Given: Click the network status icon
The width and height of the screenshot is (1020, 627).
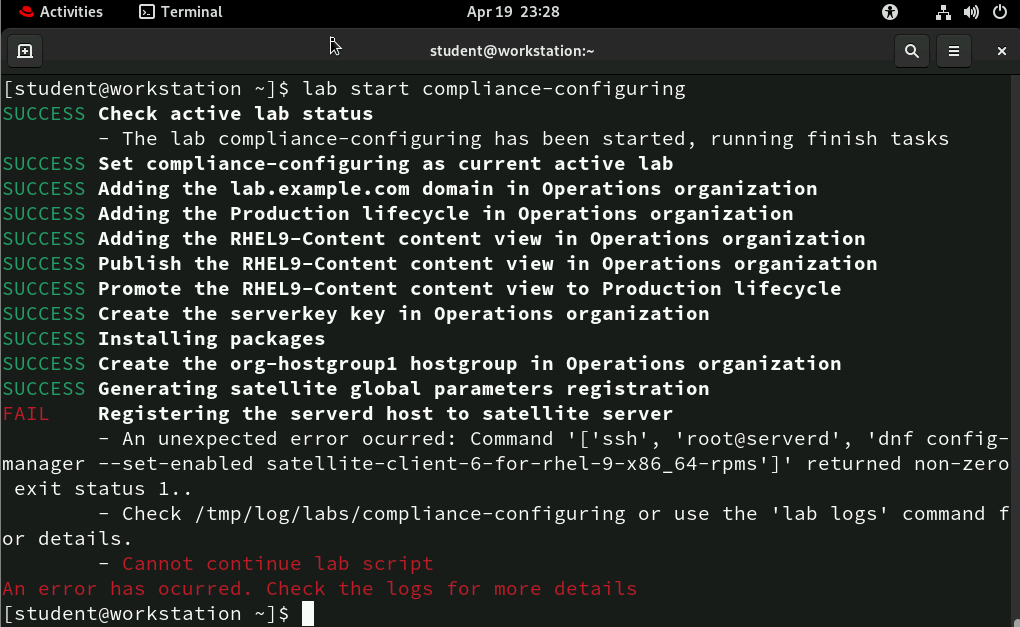Looking at the screenshot, I should point(943,12).
